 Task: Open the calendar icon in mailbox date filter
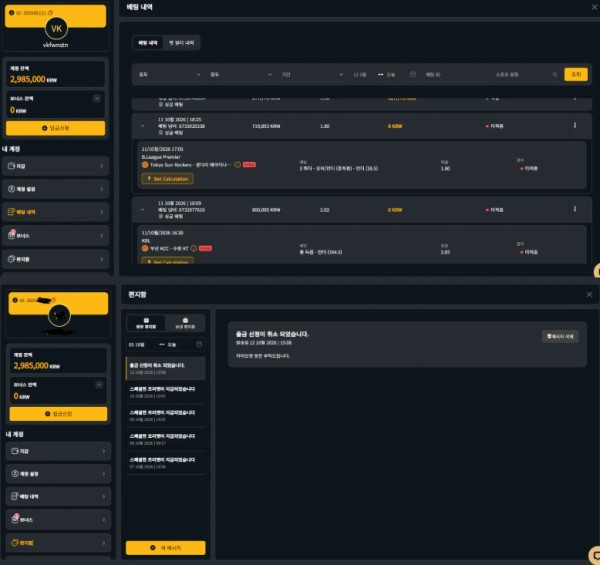pos(199,345)
